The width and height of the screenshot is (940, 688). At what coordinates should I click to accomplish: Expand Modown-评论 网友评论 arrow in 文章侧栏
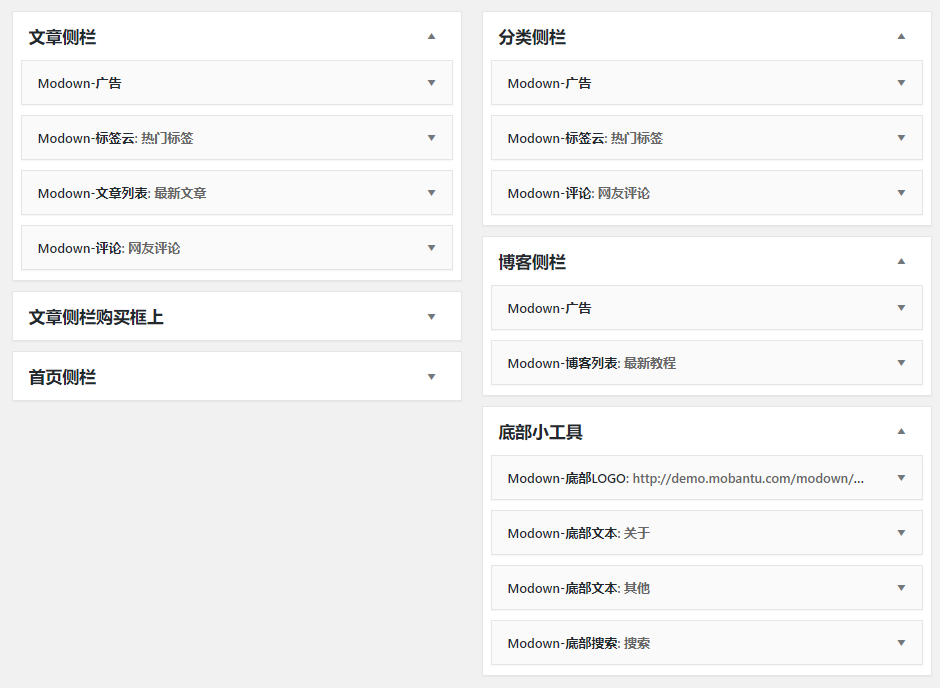pos(431,248)
